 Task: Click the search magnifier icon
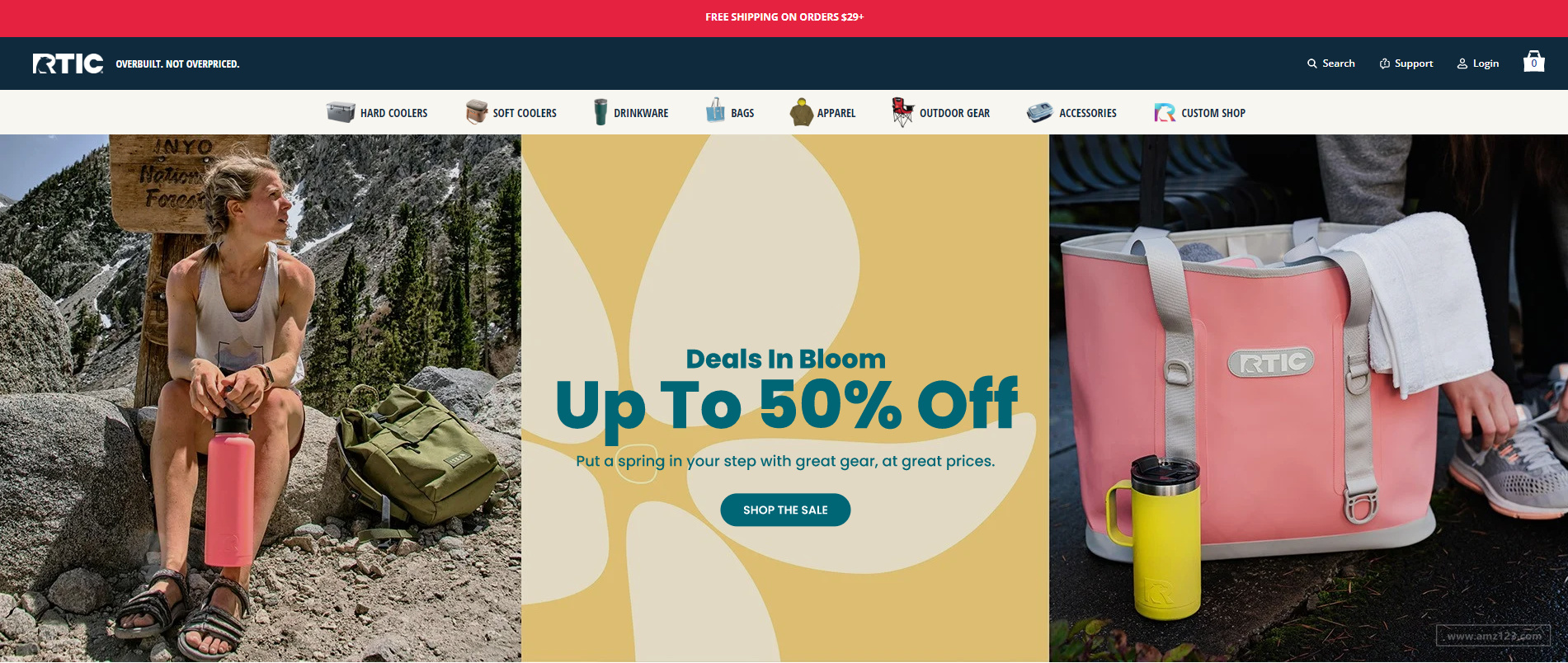1311,63
